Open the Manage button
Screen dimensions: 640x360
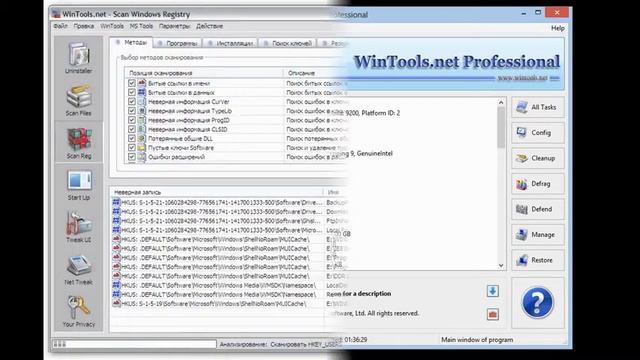[x=538, y=235]
